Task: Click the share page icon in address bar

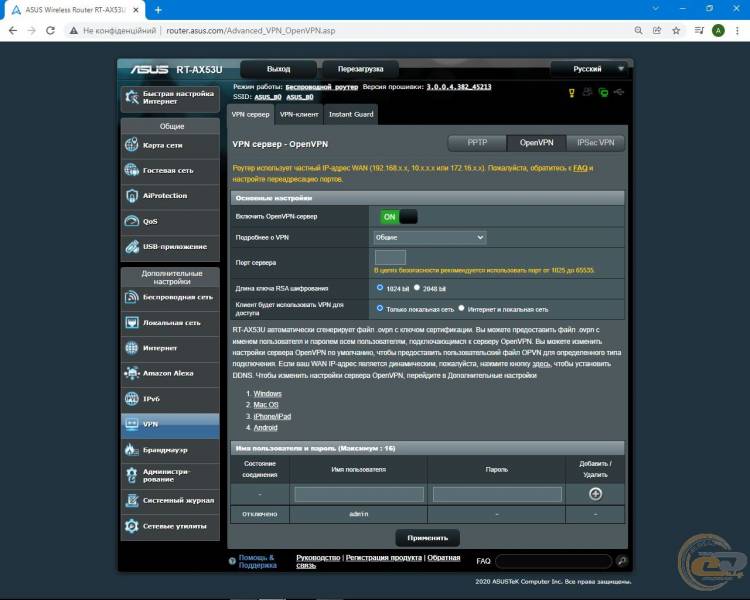Action: click(x=657, y=31)
